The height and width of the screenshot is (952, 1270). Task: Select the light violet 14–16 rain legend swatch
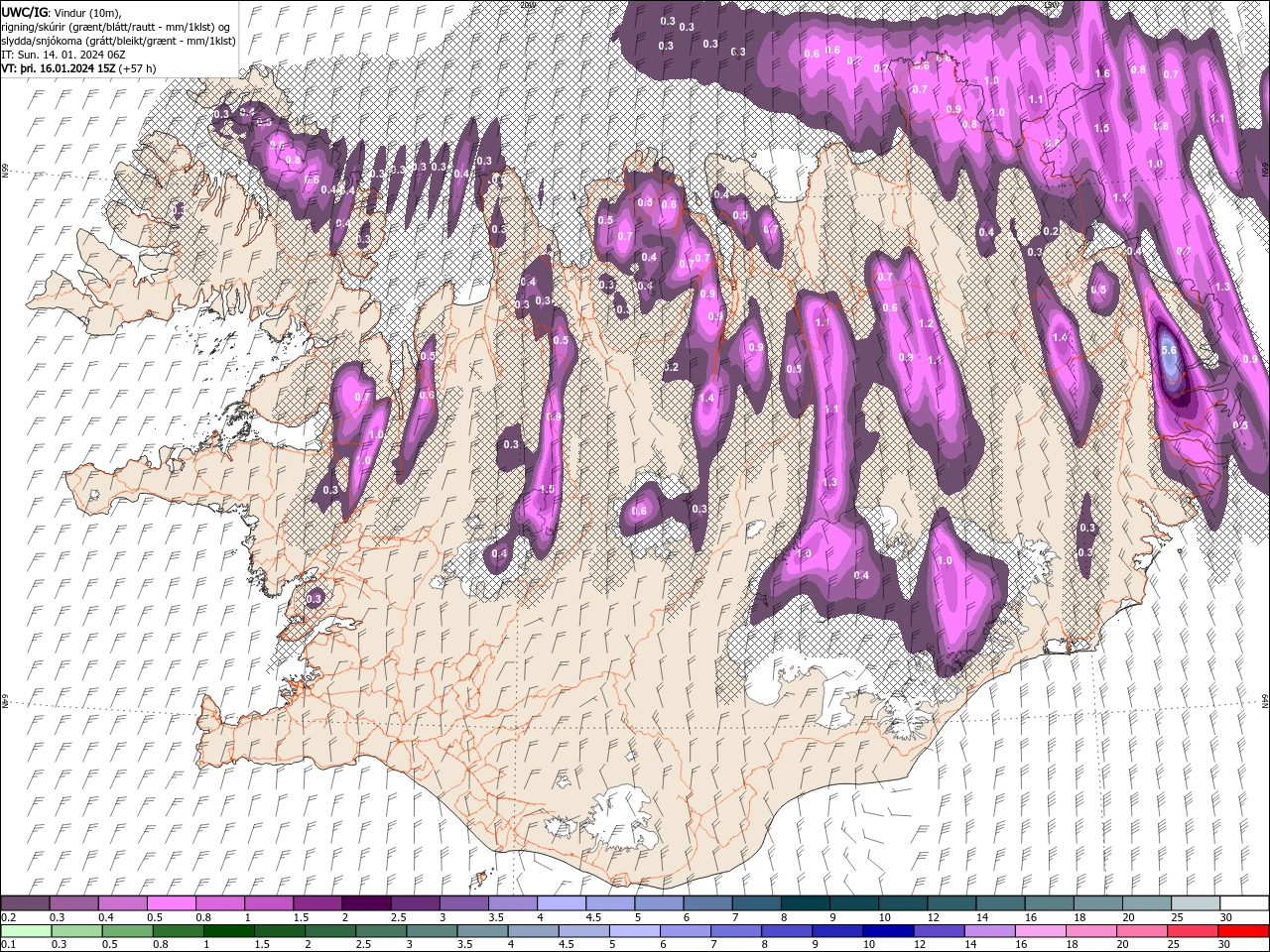point(988,931)
